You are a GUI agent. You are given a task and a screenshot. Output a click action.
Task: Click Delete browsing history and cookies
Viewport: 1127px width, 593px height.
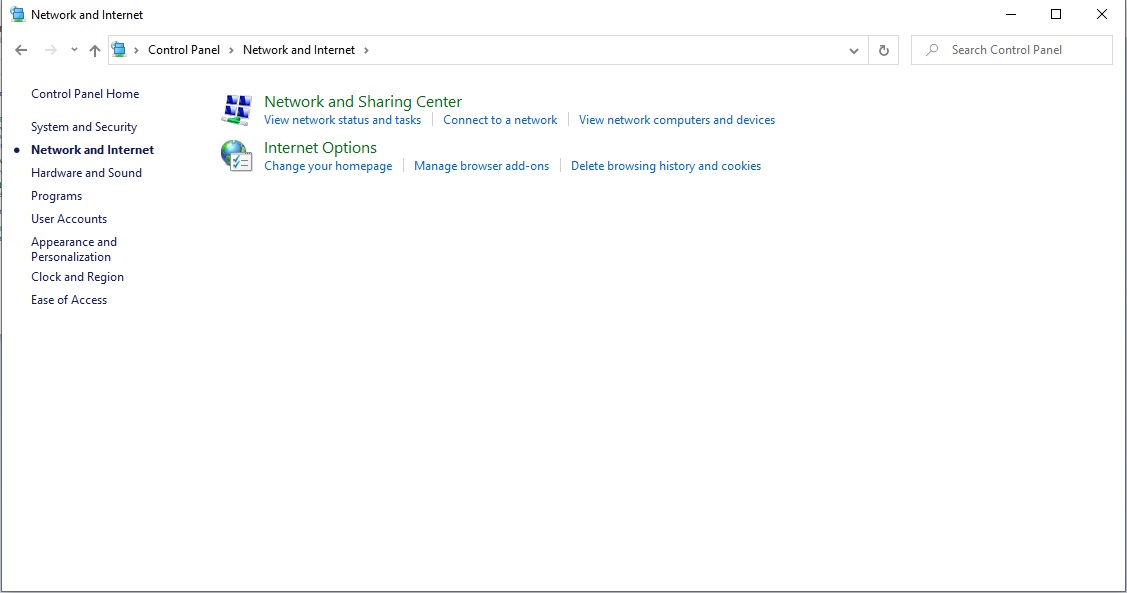coord(666,166)
